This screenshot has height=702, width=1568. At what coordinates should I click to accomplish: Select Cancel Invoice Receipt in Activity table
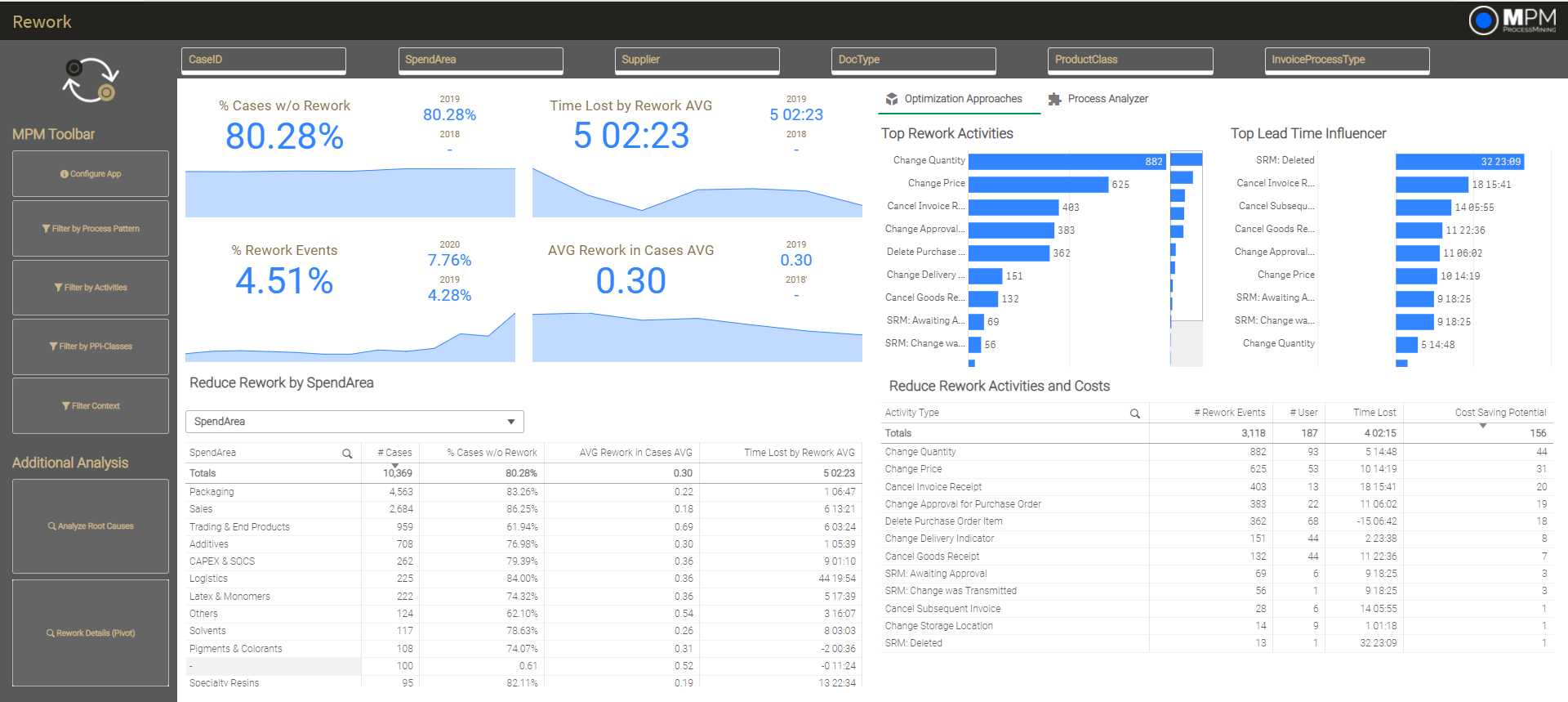coord(1217,487)
